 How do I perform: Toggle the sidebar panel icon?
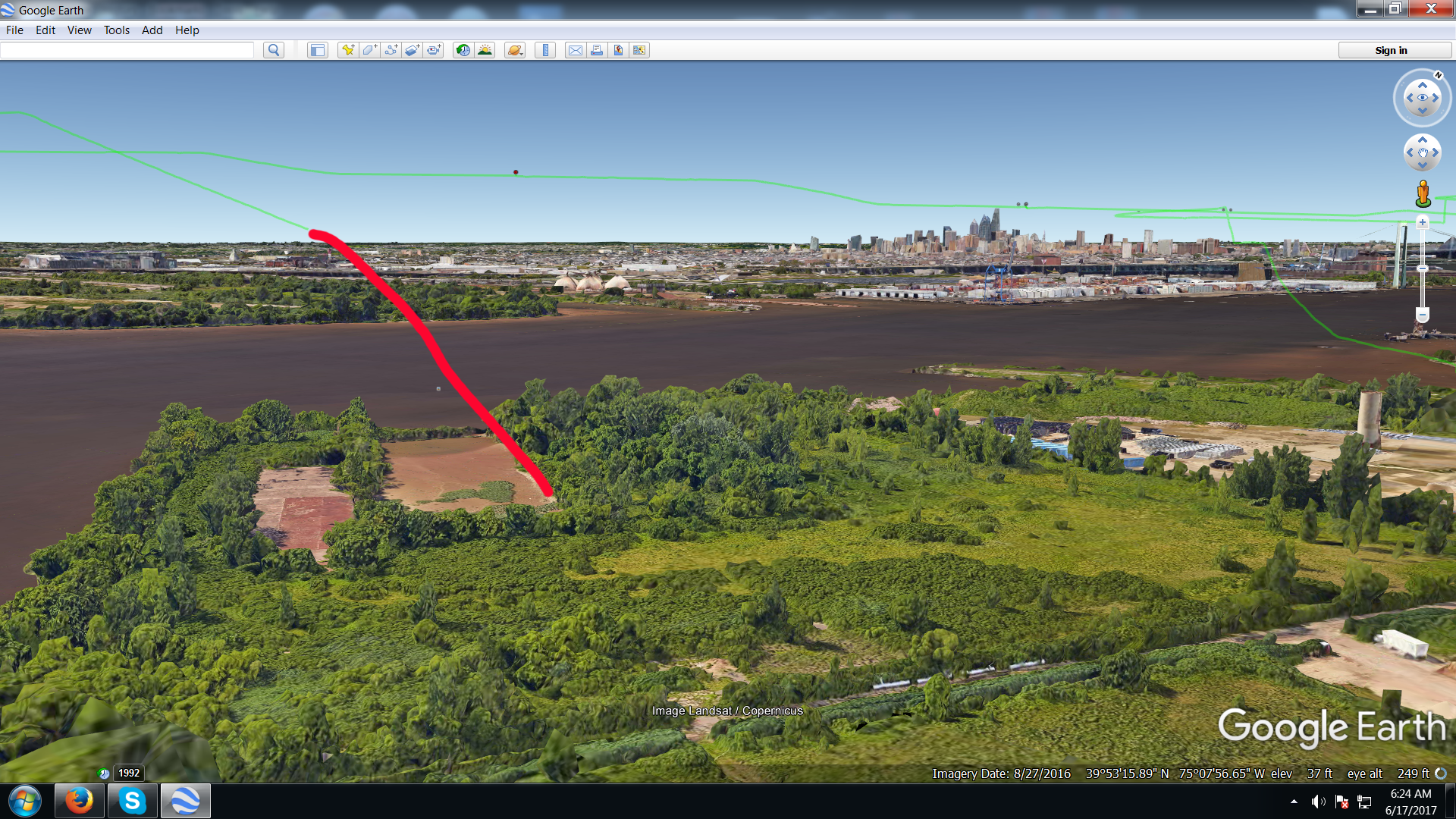317,50
